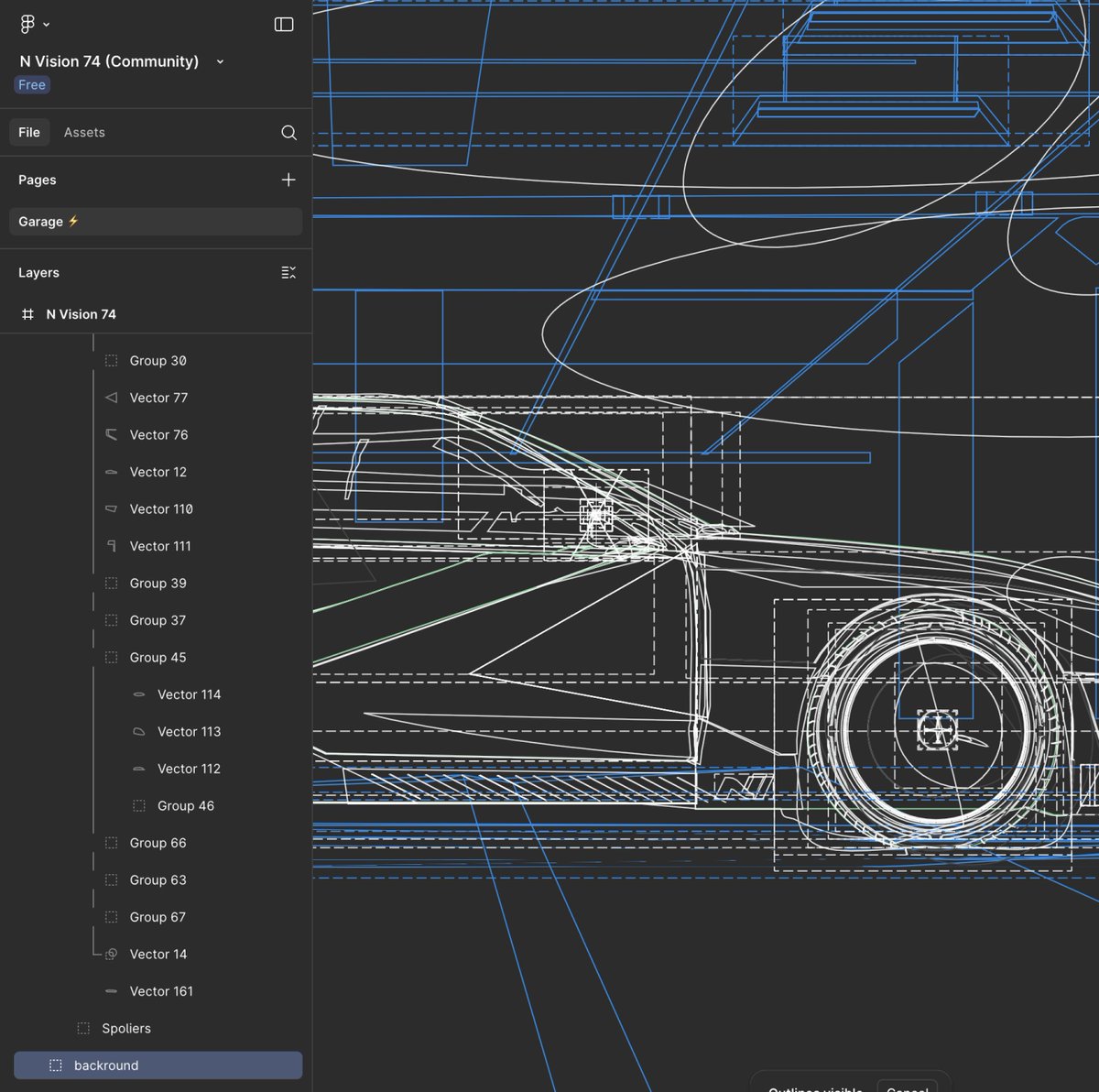Viewport: 1099px width, 1092px height.
Task: Click the plus icon to add a new page
Action: (288, 180)
